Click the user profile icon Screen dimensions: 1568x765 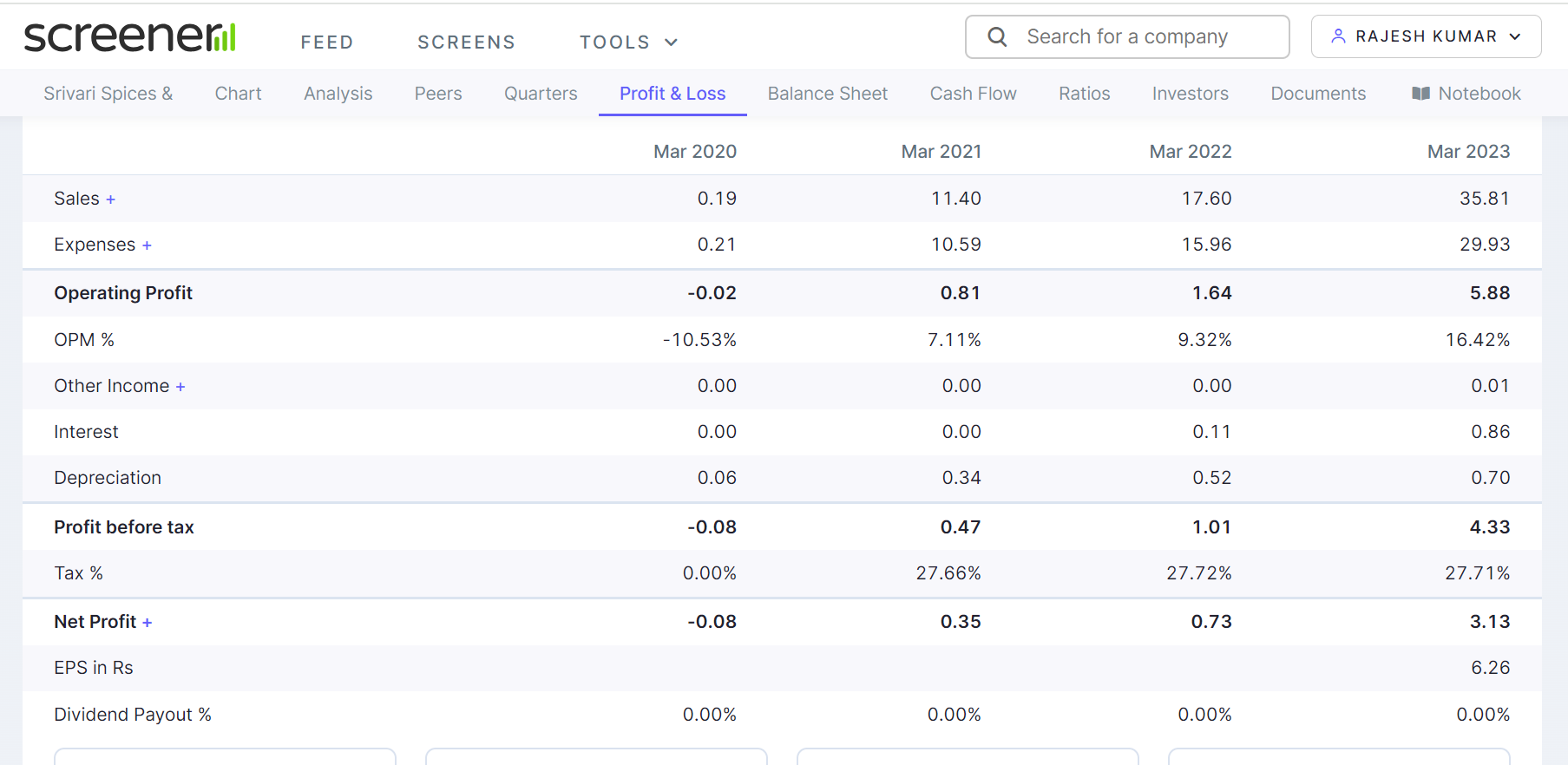(1338, 36)
